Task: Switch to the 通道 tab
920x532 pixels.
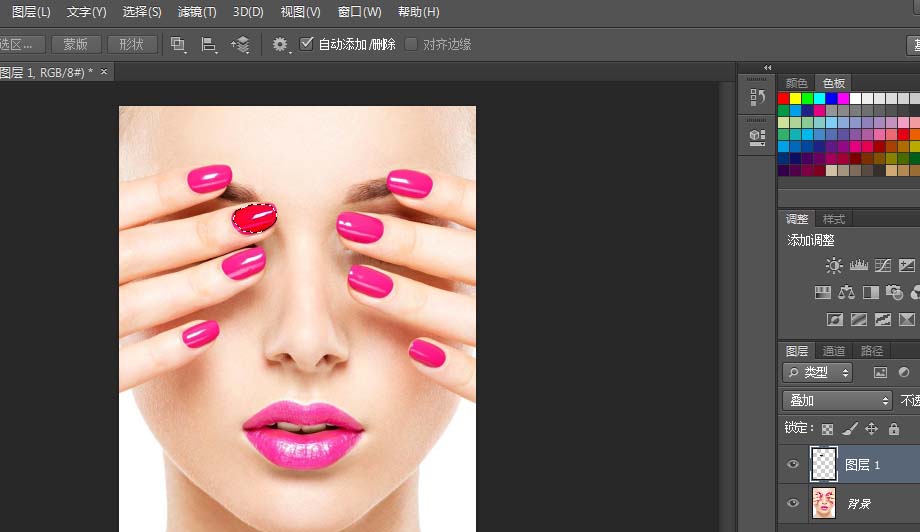Action: (x=833, y=351)
